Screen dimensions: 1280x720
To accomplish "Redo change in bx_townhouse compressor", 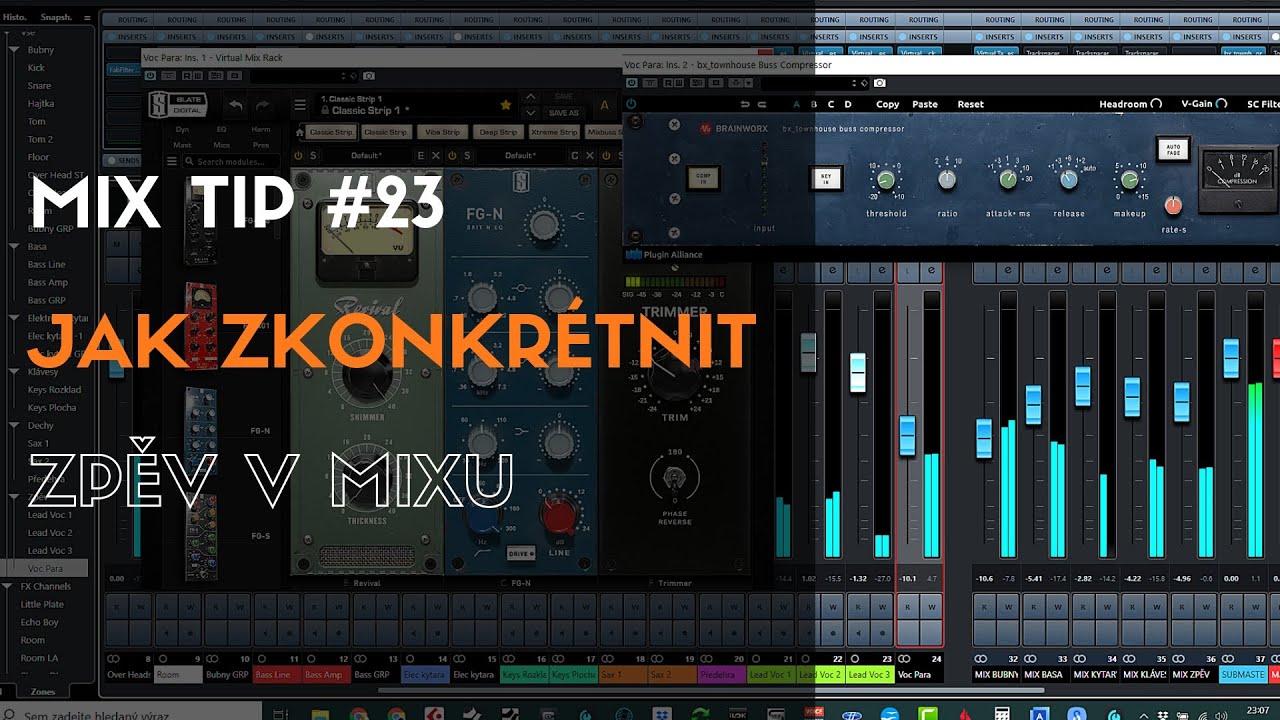I will click(x=761, y=104).
